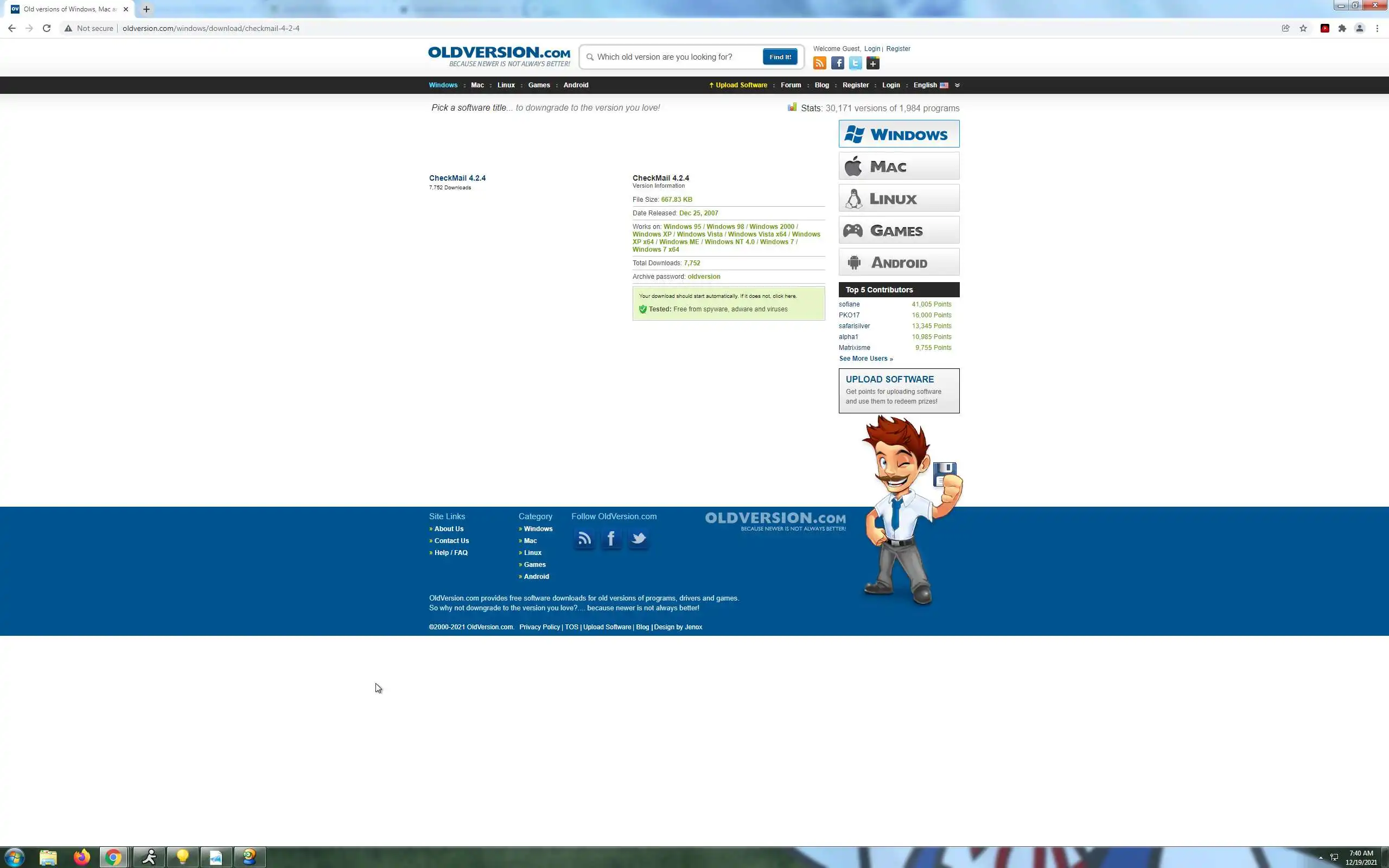The width and height of the screenshot is (1389, 868).
Task: Click the plus share icon in header
Action: [873, 63]
